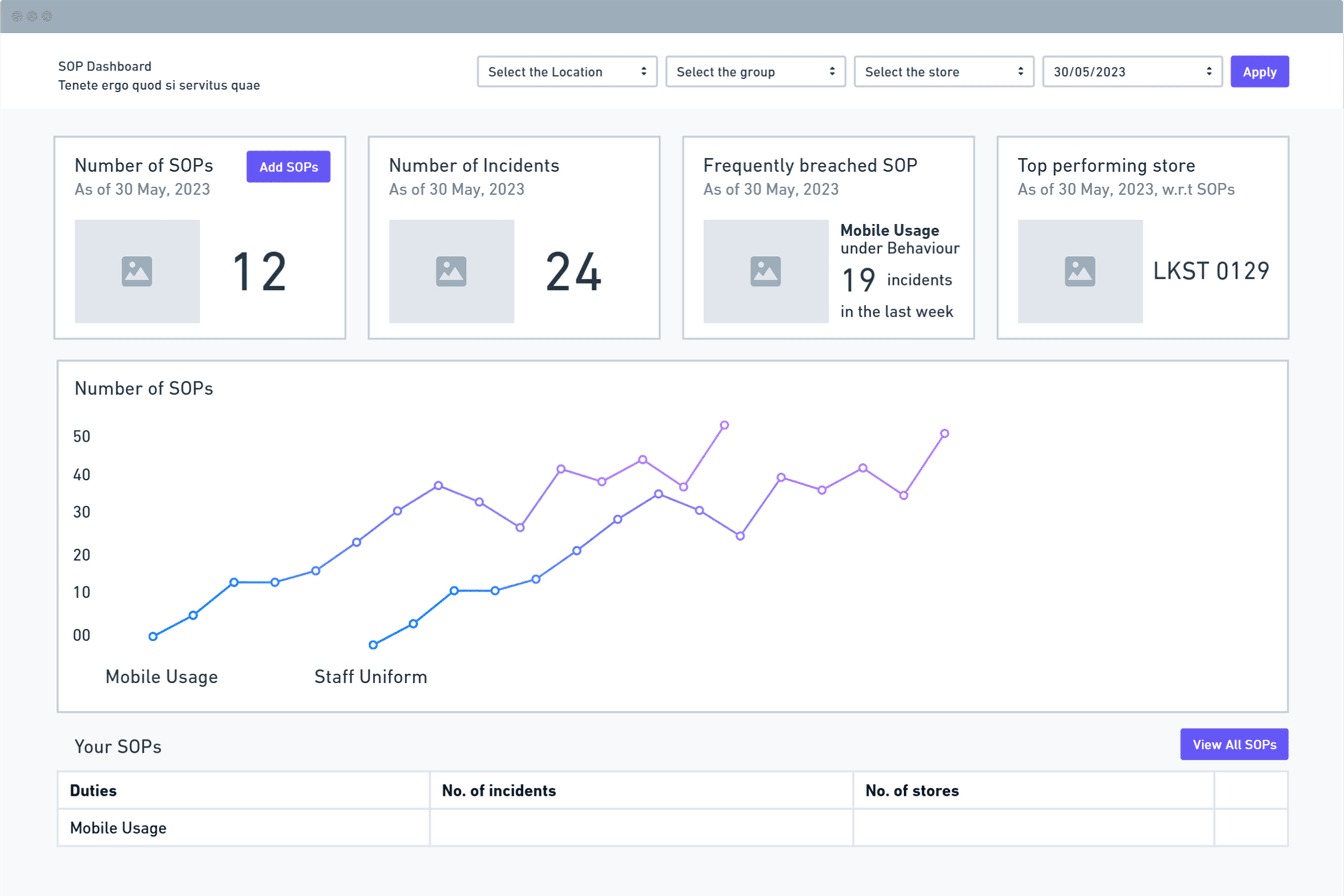Click the first point of the Mobile Usage line
The image size is (1344, 896).
point(153,636)
